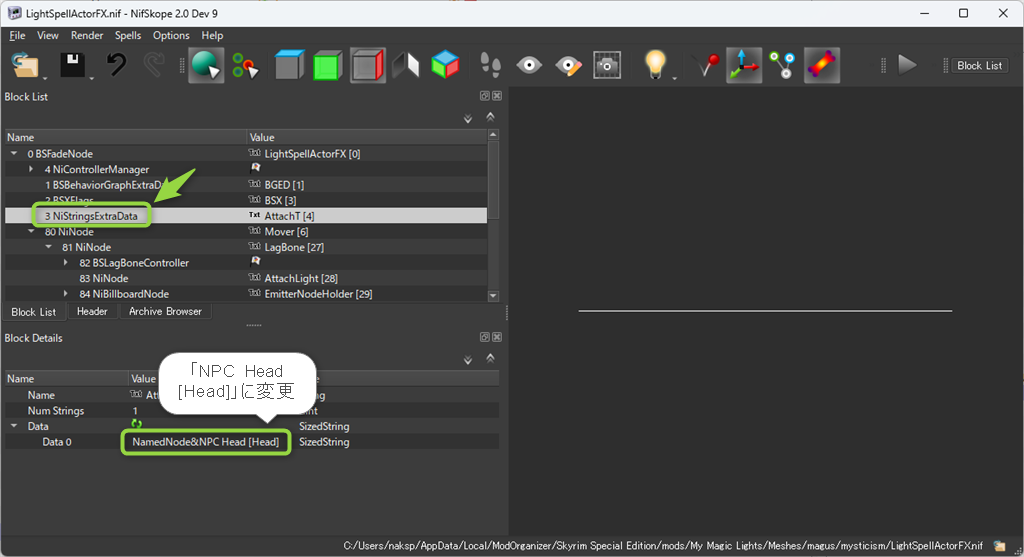Viewport: 1024px width, 557px height.
Task: Switch to the side view red cube
Action: (367, 65)
